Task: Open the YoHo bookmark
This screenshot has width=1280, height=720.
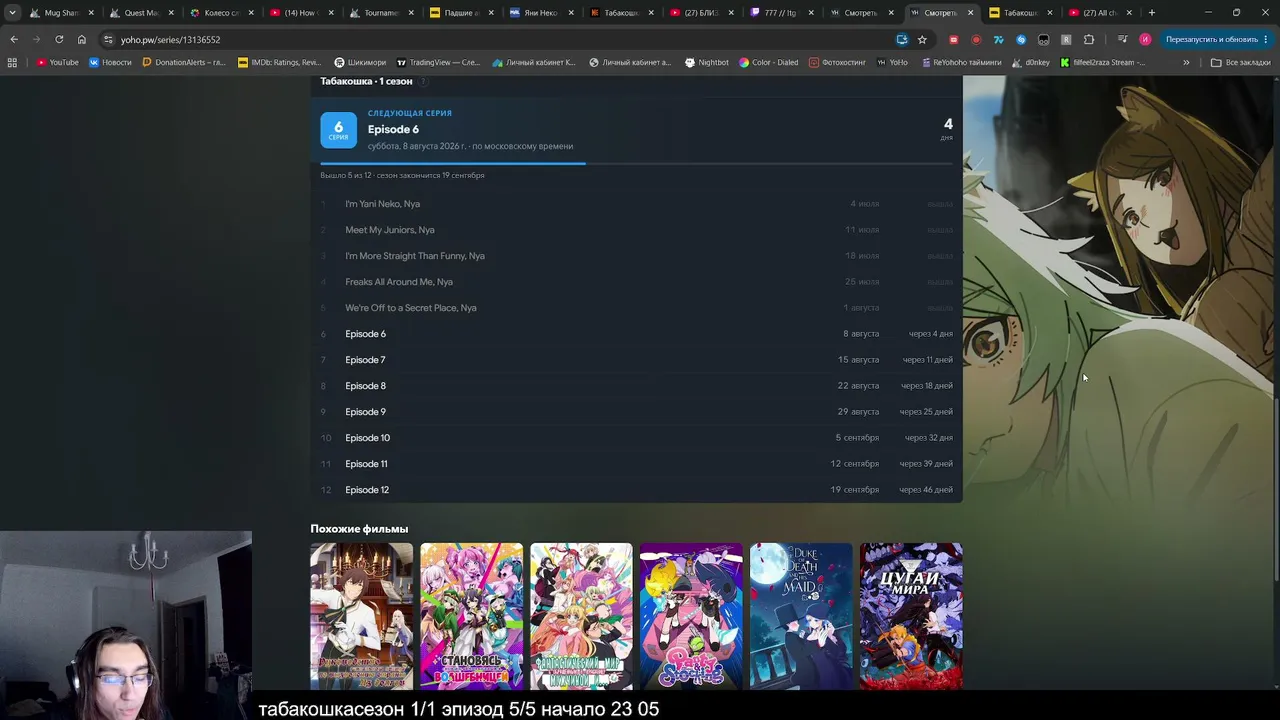Action: [892, 62]
